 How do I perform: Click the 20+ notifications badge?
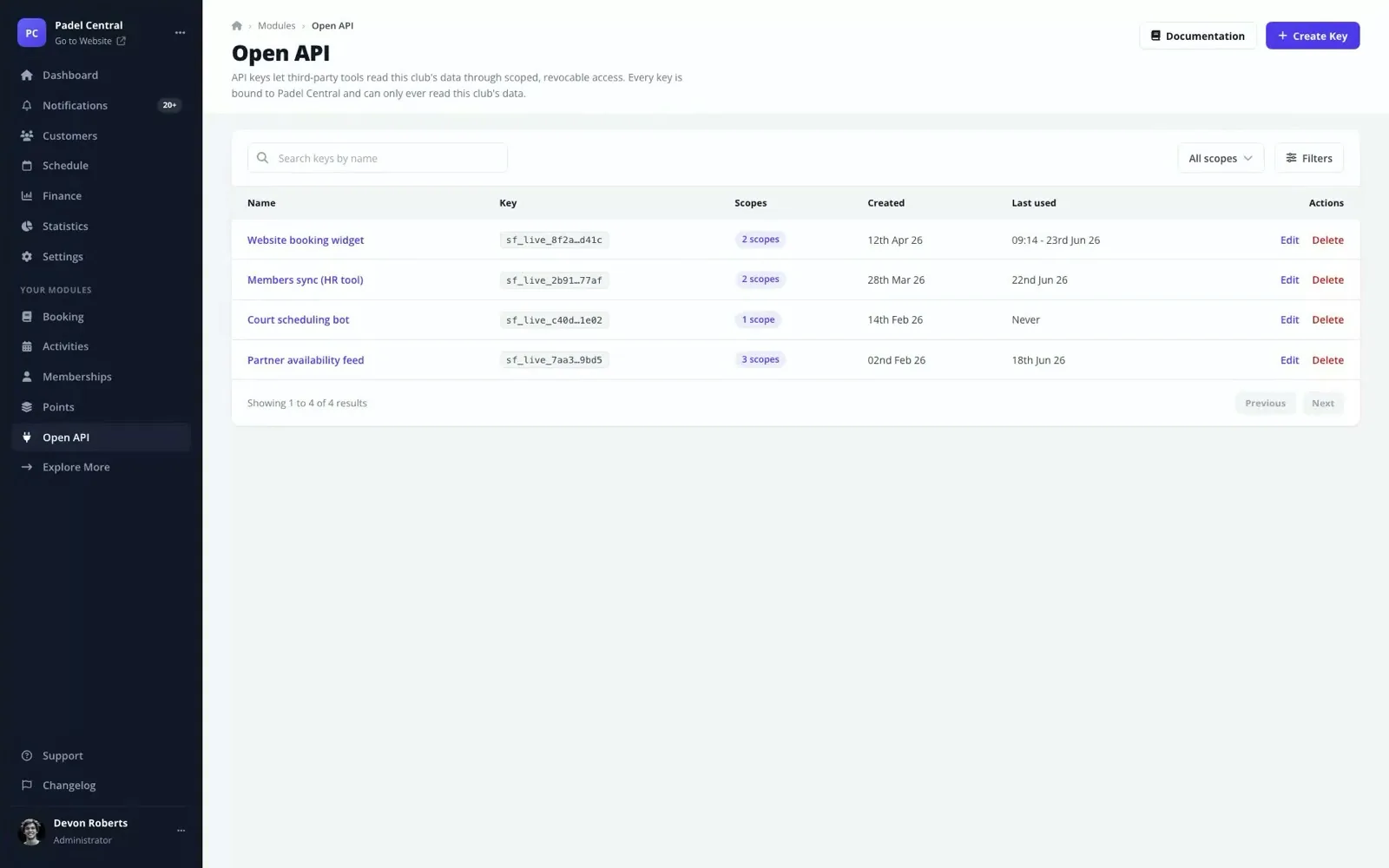point(169,106)
